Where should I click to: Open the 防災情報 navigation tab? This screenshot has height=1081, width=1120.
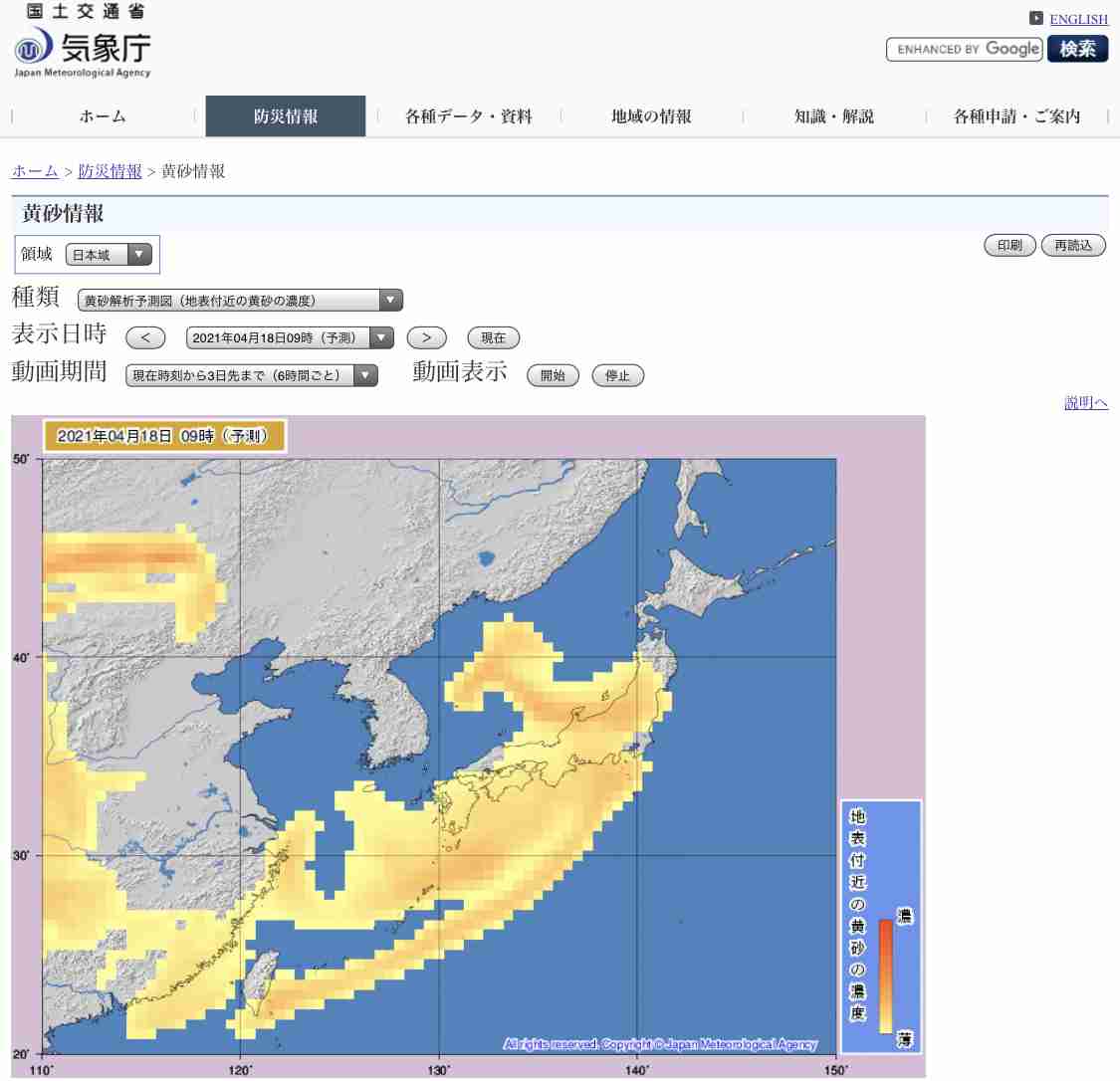286,116
